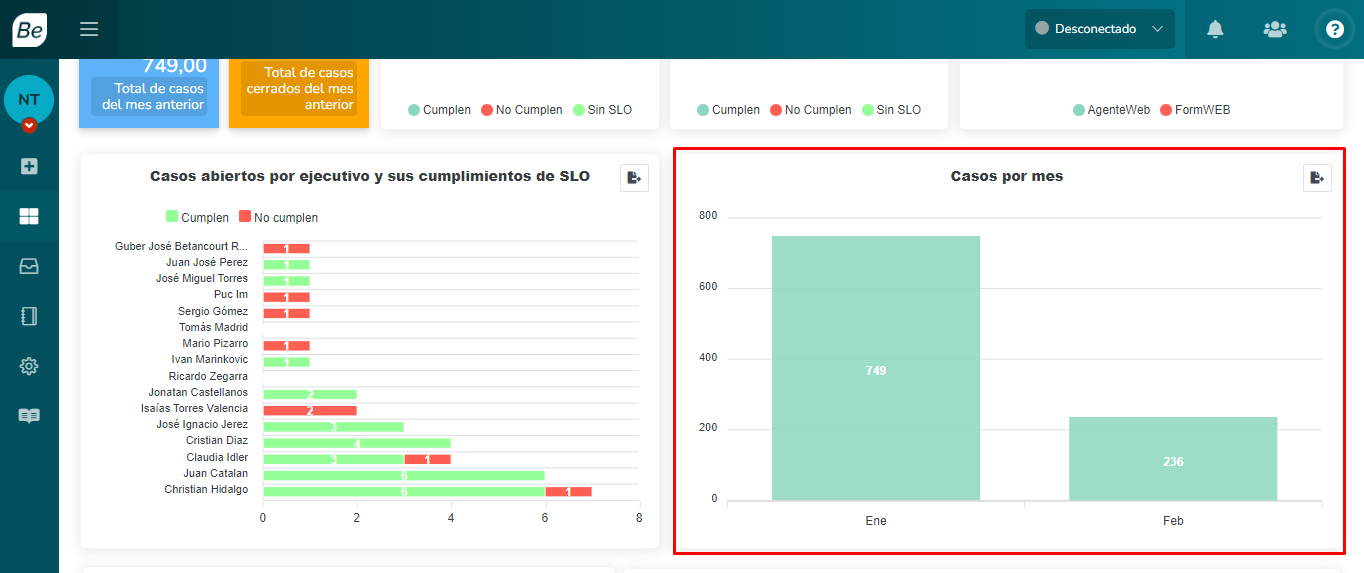Open the users group icon
The width and height of the screenshot is (1364, 573).
(1275, 29)
